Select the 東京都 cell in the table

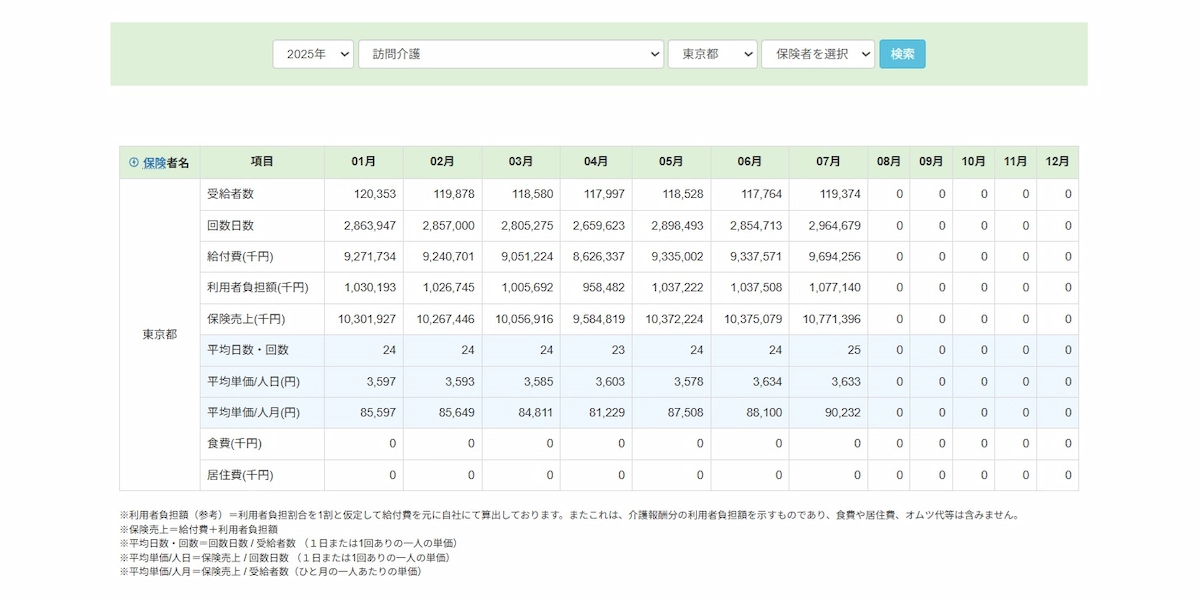pos(160,335)
